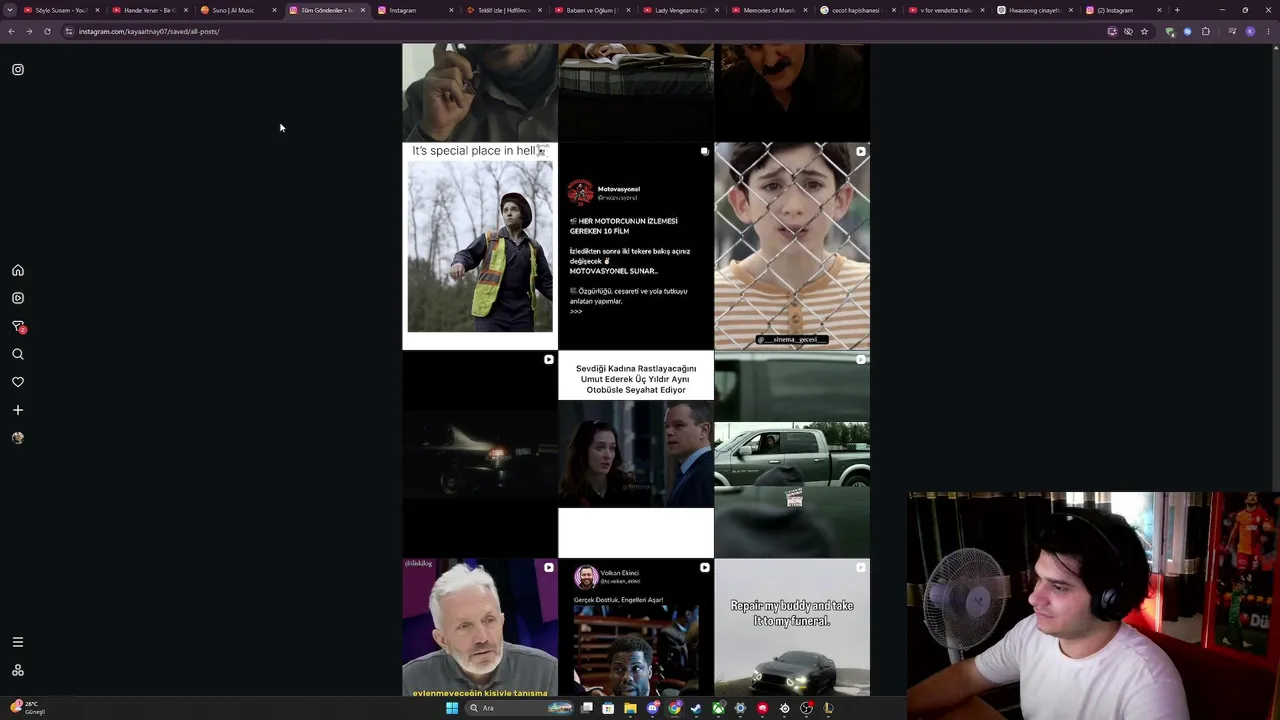Open the man holding pen saved post

(x=480, y=92)
